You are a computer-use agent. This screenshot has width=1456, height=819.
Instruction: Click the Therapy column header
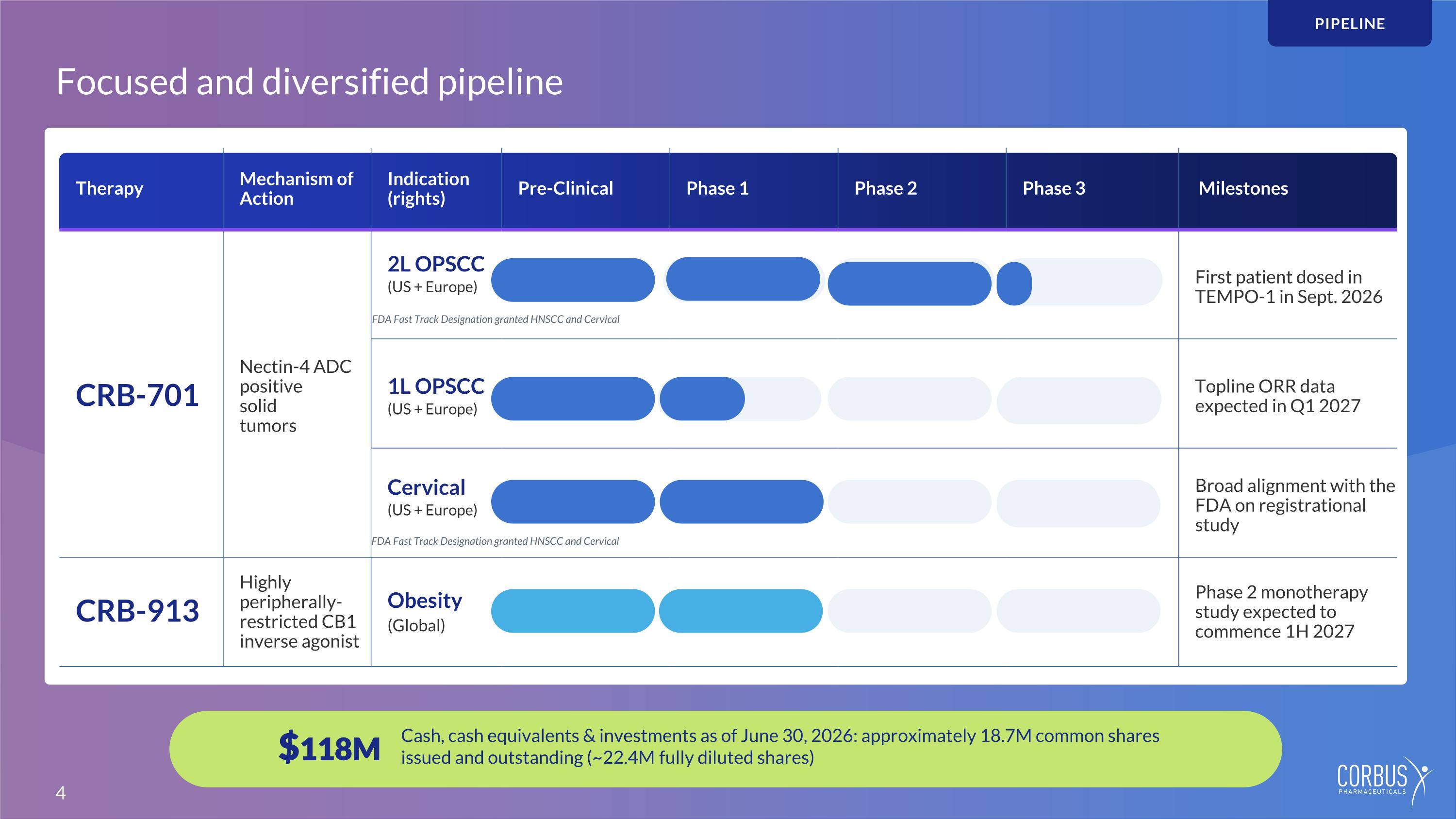[x=109, y=188]
